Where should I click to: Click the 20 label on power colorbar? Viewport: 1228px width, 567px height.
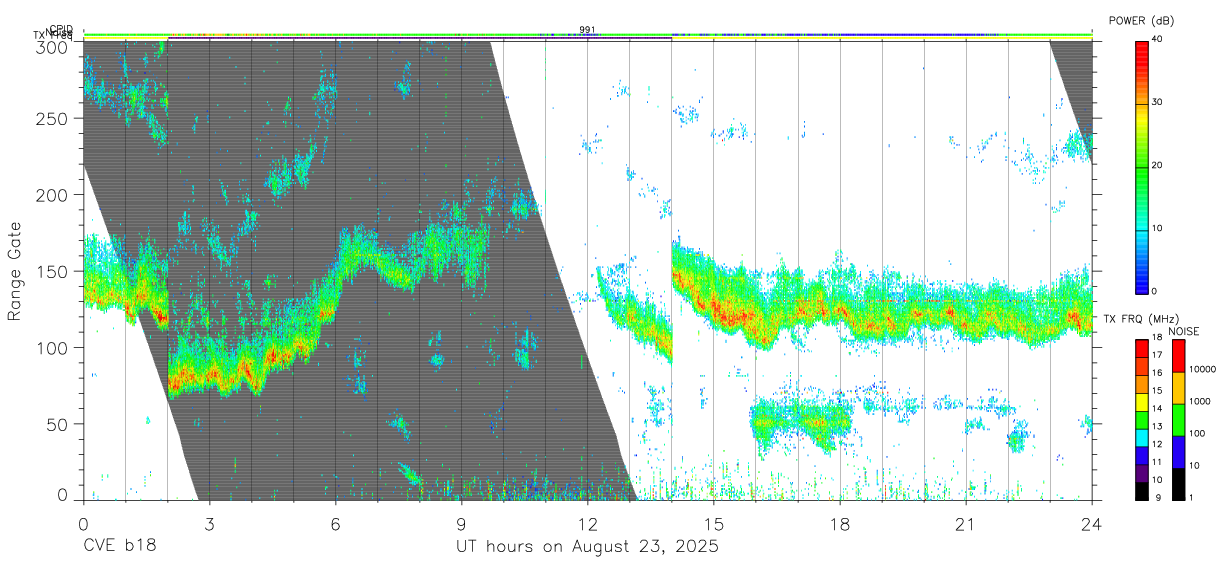1155,165
